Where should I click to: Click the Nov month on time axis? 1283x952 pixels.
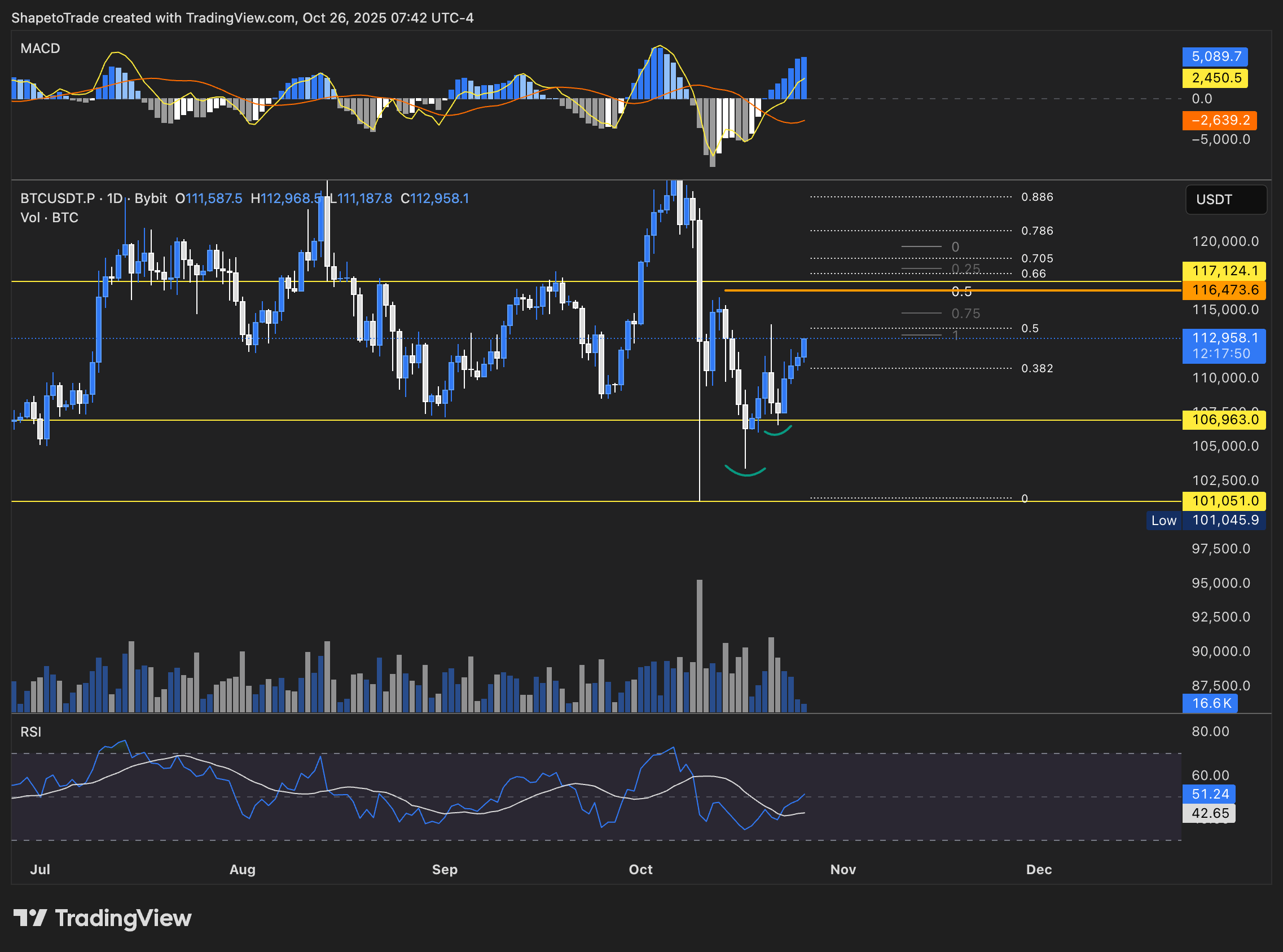click(843, 870)
